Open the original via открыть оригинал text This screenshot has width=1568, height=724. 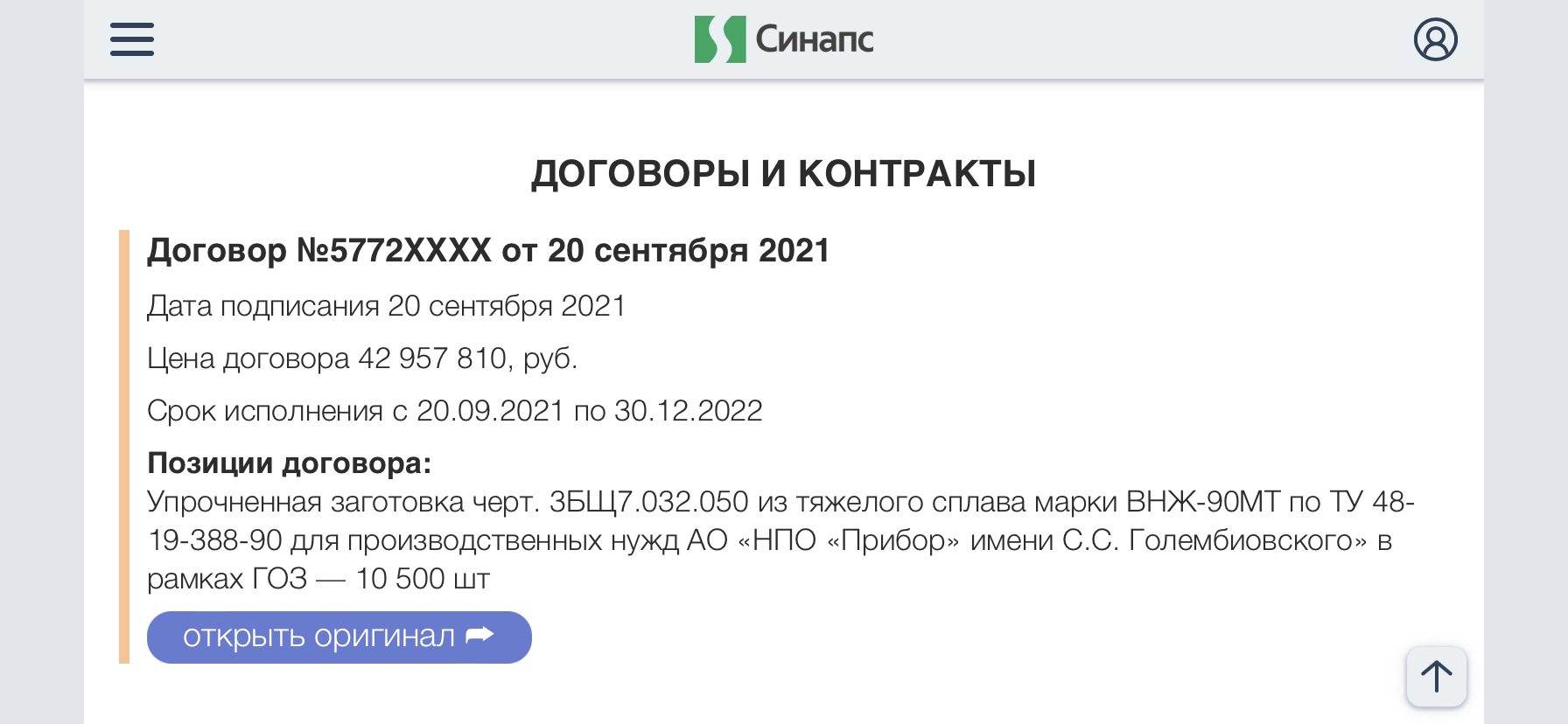point(318,637)
